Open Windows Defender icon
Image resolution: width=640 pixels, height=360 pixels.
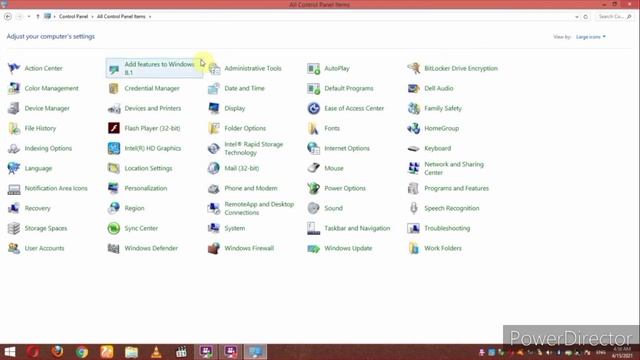point(113,248)
